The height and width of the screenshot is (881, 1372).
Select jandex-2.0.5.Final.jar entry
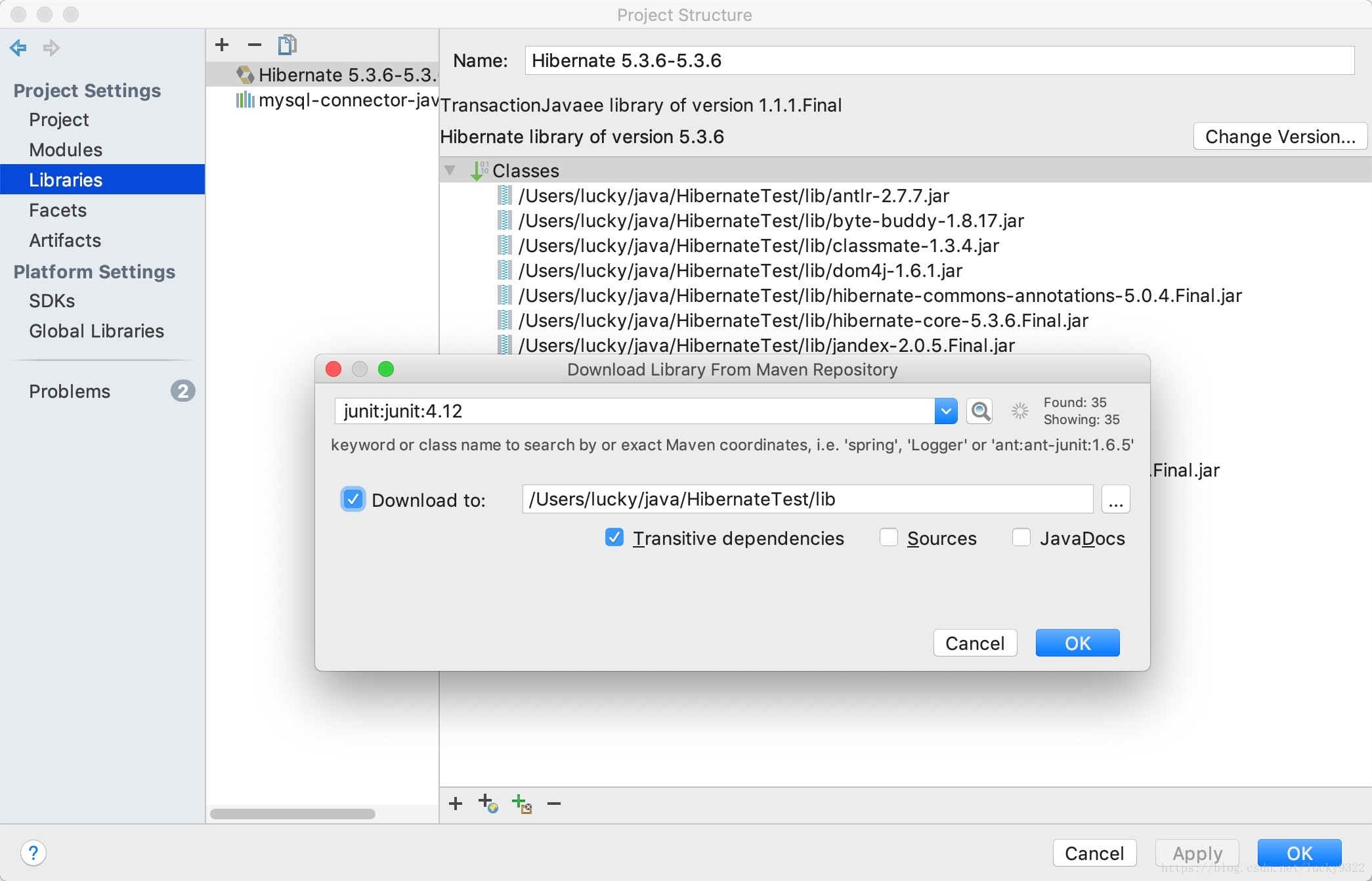click(766, 345)
